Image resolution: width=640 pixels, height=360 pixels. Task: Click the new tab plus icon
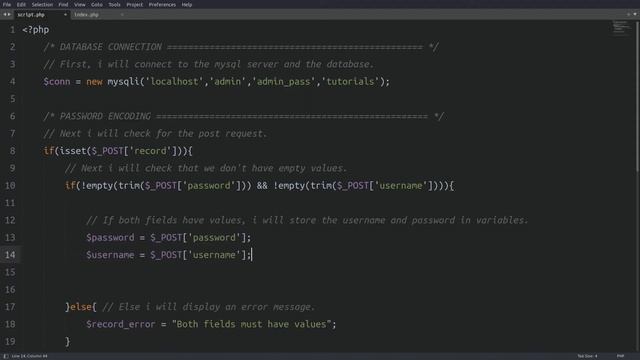tap(629, 14)
